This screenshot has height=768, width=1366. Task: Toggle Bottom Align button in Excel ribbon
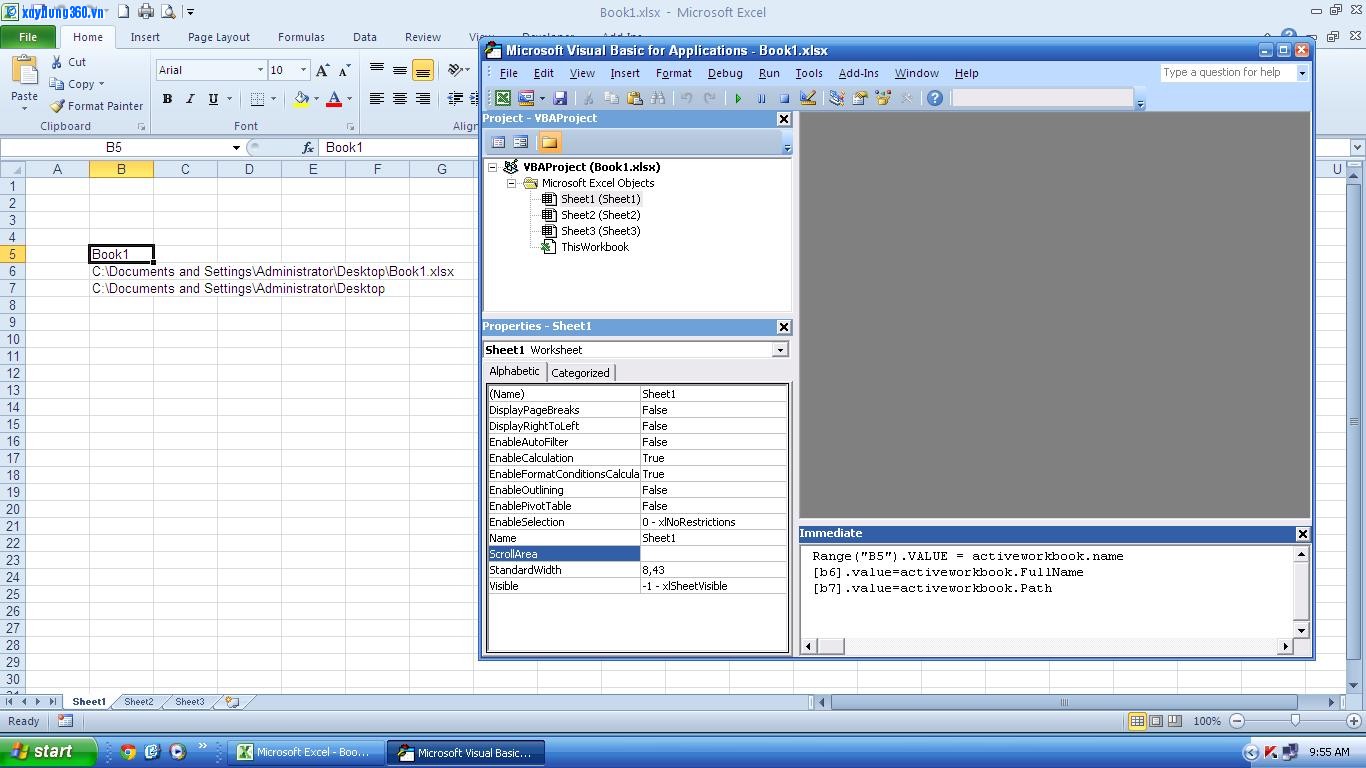[x=422, y=70]
